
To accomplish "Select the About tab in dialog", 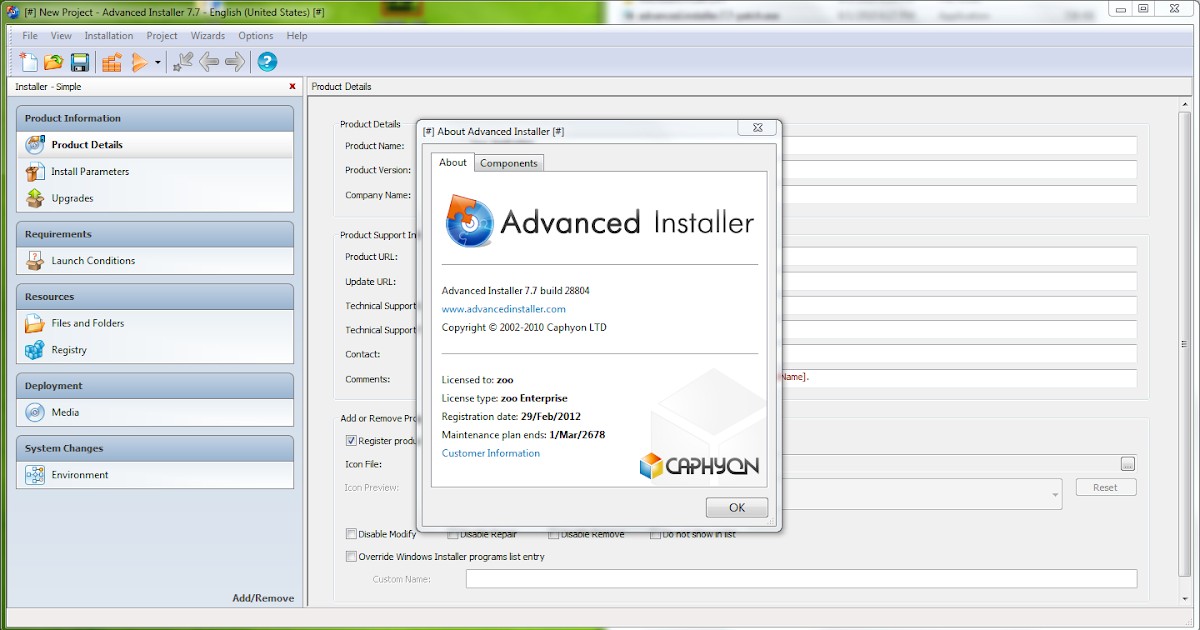I will [453, 162].
